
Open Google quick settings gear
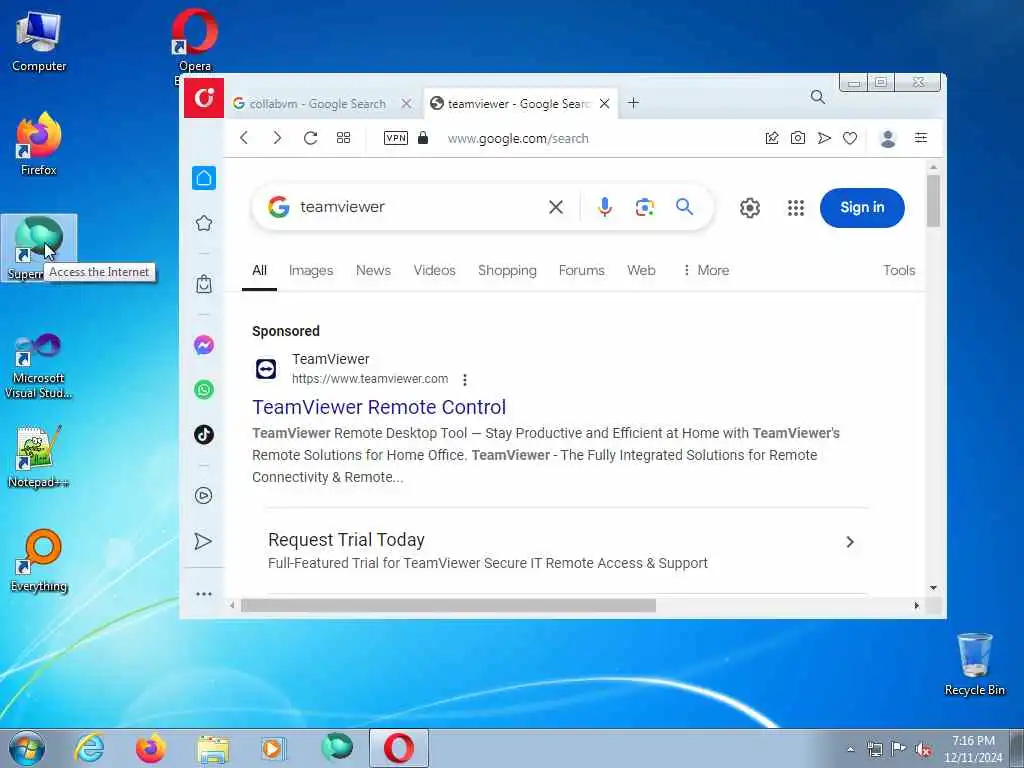click(750, 208)
